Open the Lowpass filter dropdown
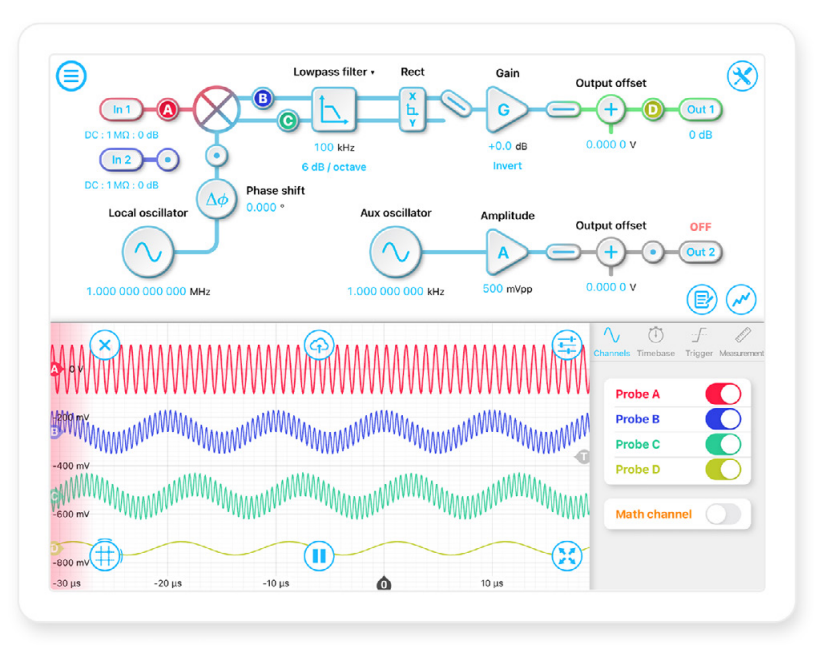The height and width of the screenshot is (651, 829). pos(334,72)
